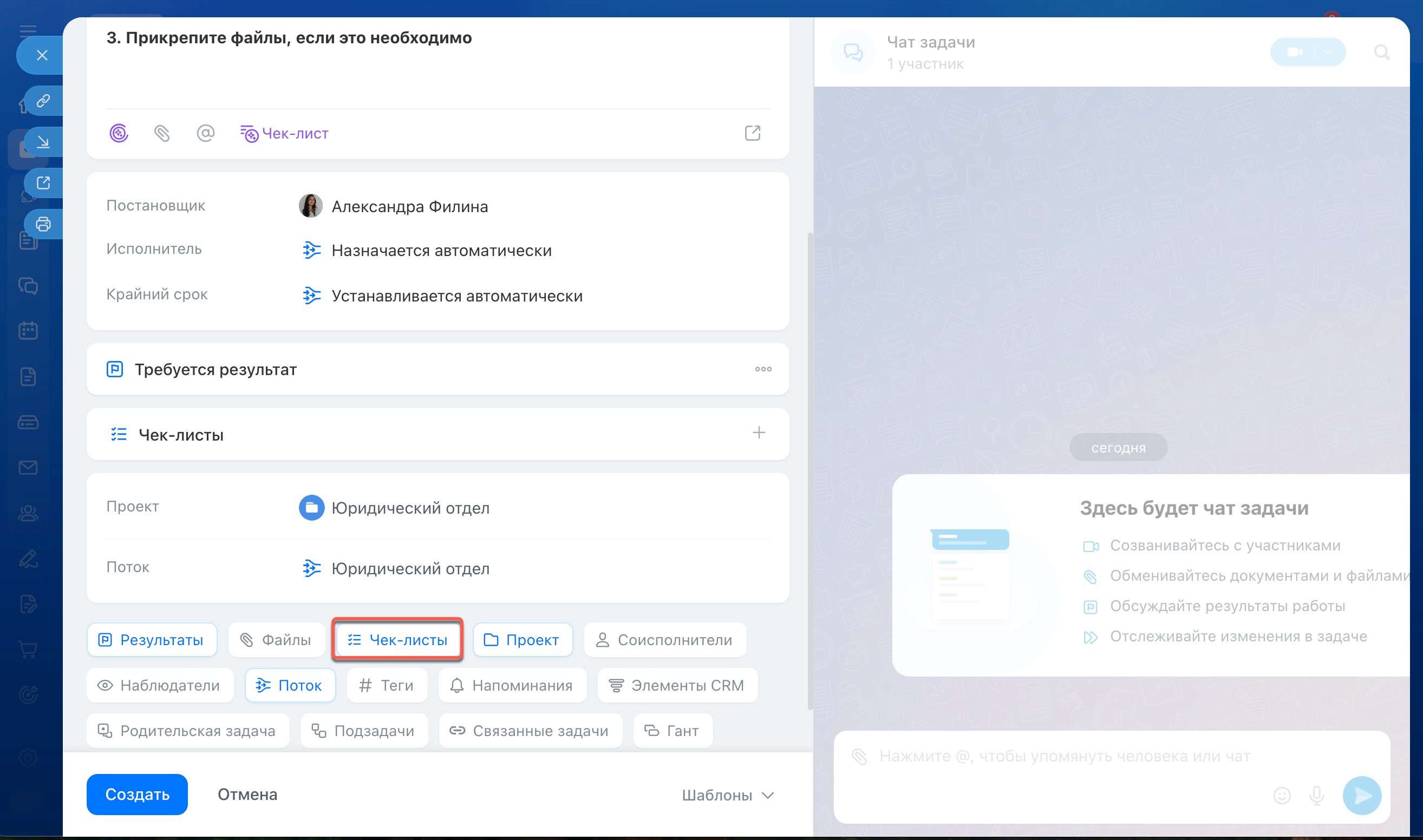The height and width of the screenshot is (840, 1423).
Task: Toggle the Поток chip
Action: pyautogui.click(x=290, y=685)
